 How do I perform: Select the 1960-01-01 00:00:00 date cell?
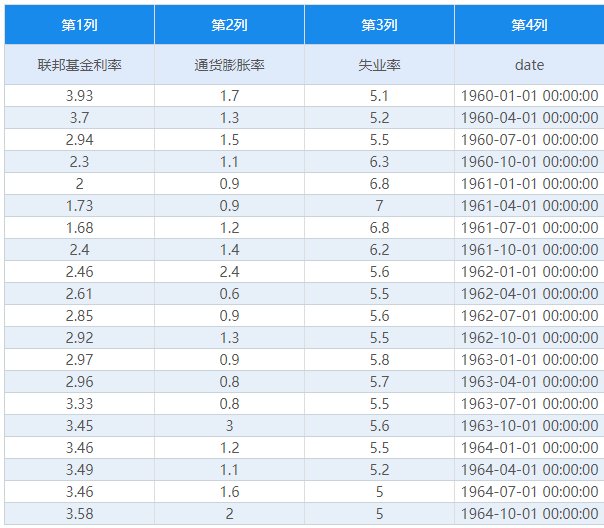coord(529,96)
